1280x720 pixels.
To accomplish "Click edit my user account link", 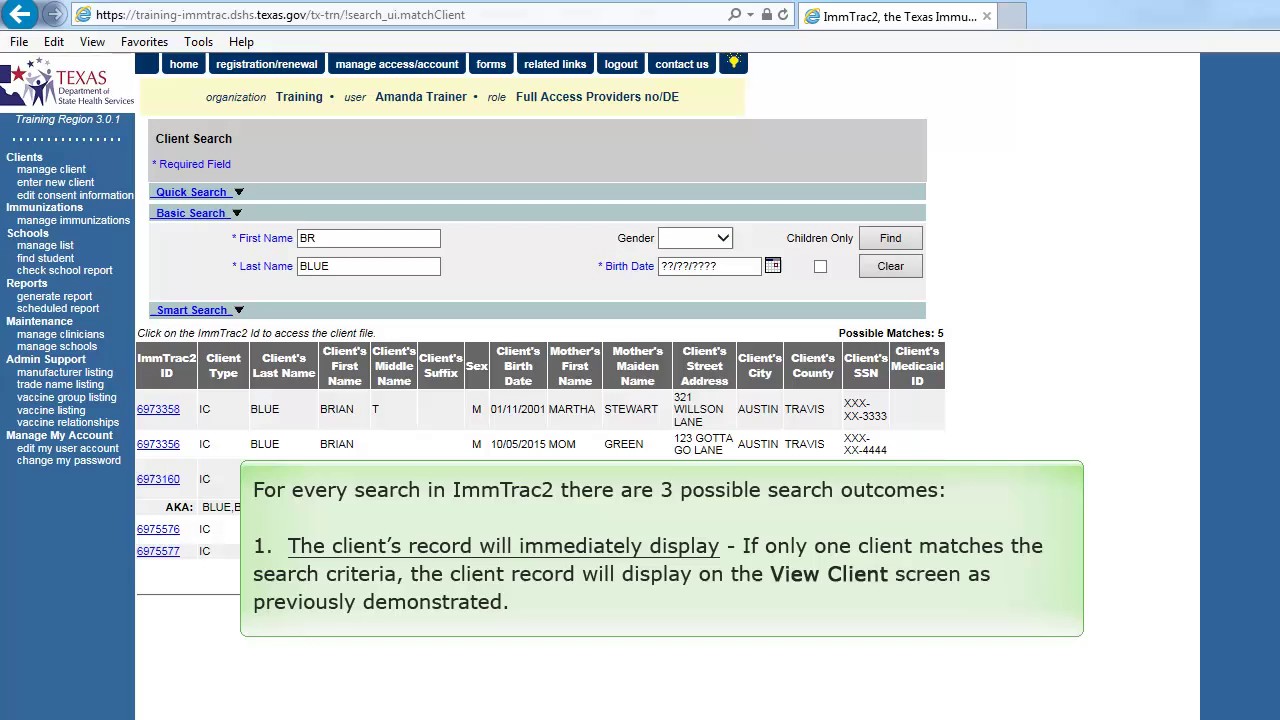I will (68, 448).
